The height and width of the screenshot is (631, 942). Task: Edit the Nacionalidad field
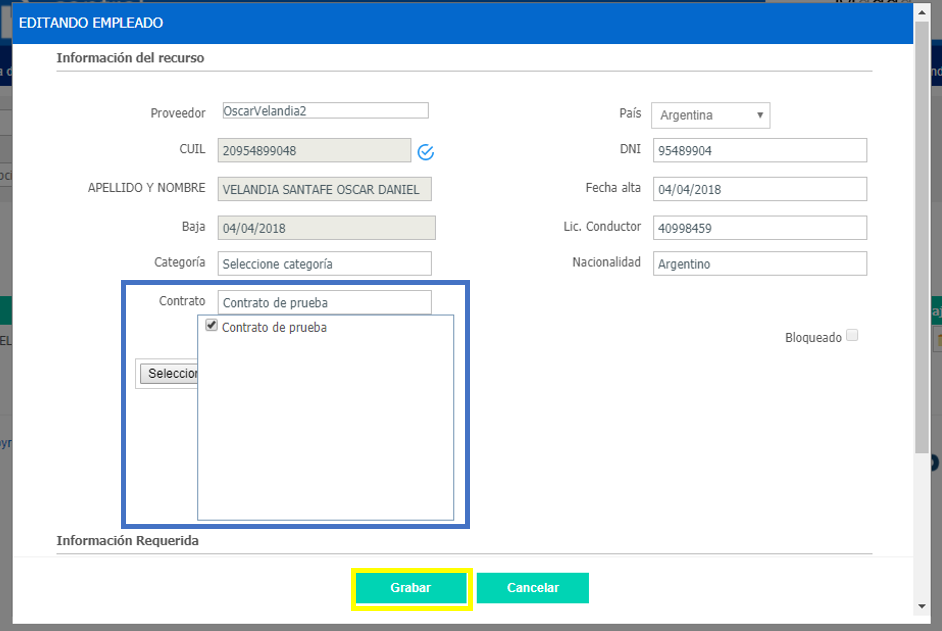click(760, 264)
